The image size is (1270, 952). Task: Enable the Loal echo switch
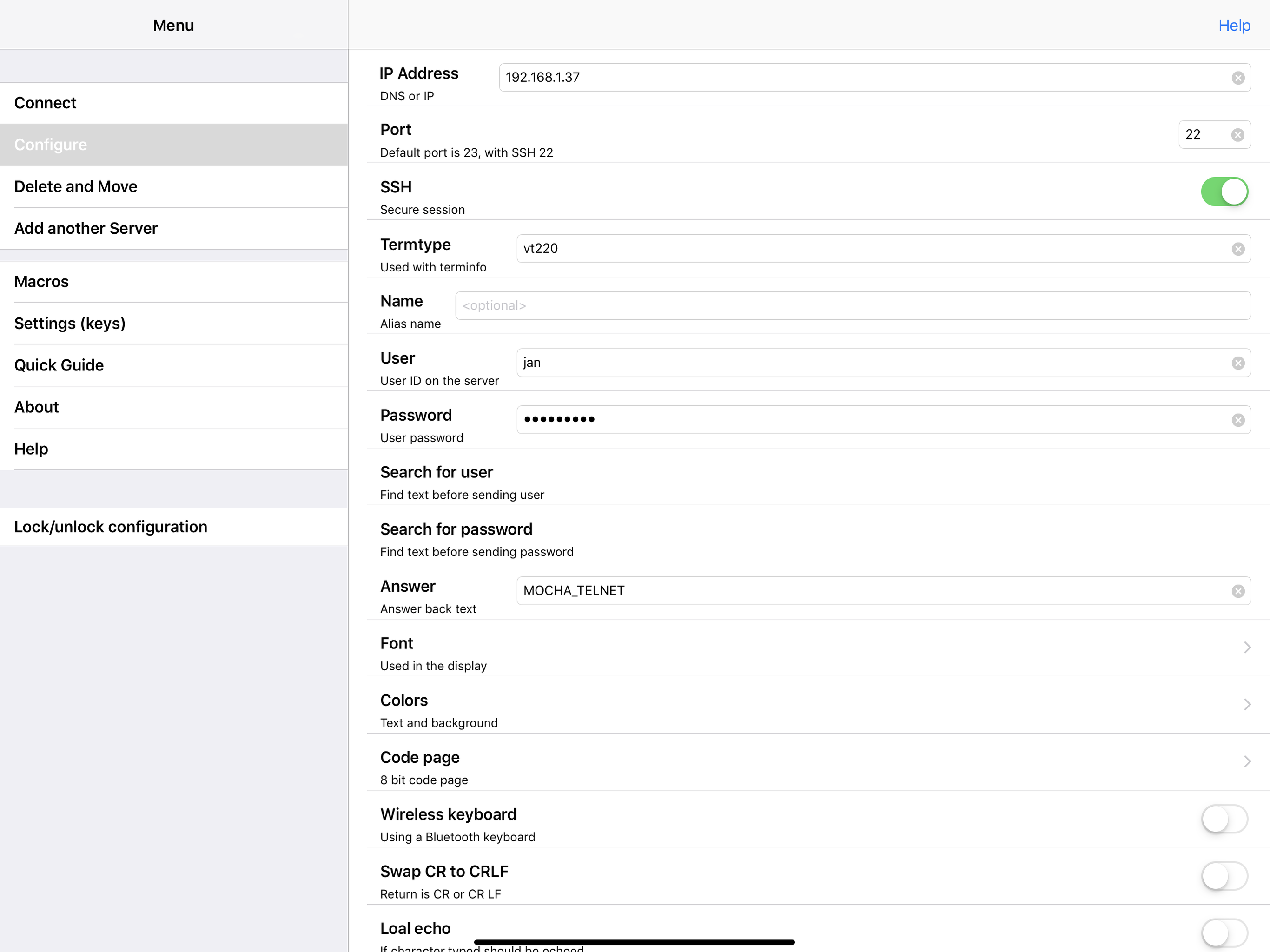point(1224,932)
